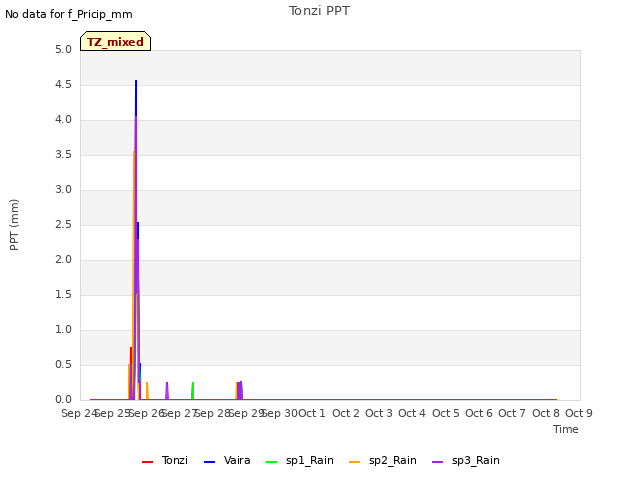Click the small orange sp2_Rain spike after Sep 26
Screen dimensions: 640x480
click(147, 391)
